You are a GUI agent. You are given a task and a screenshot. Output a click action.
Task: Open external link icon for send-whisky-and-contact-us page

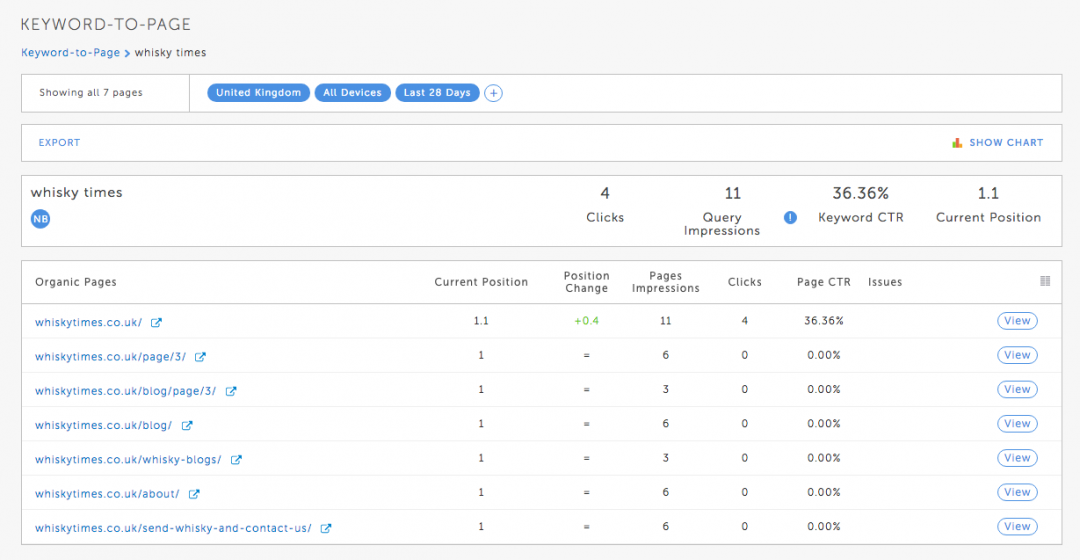click(326, 528)
